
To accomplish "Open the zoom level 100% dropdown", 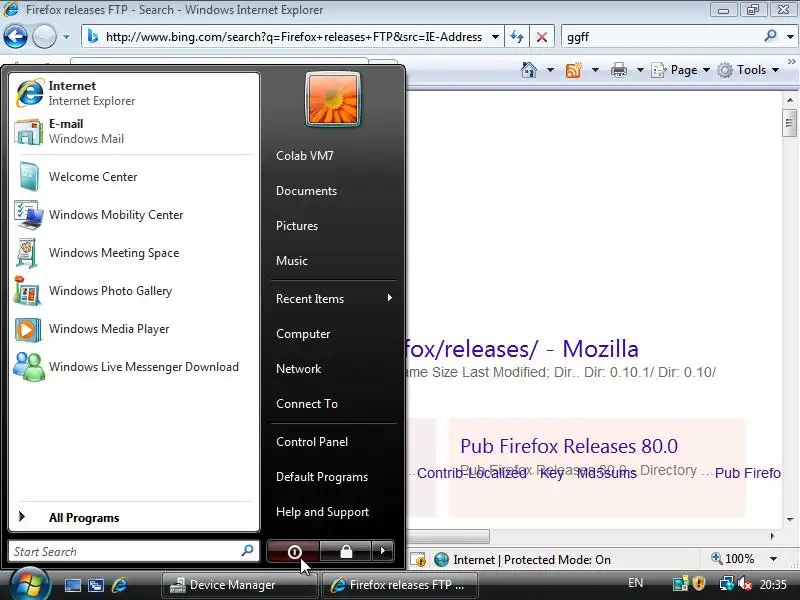I will (x=773, y=559).
